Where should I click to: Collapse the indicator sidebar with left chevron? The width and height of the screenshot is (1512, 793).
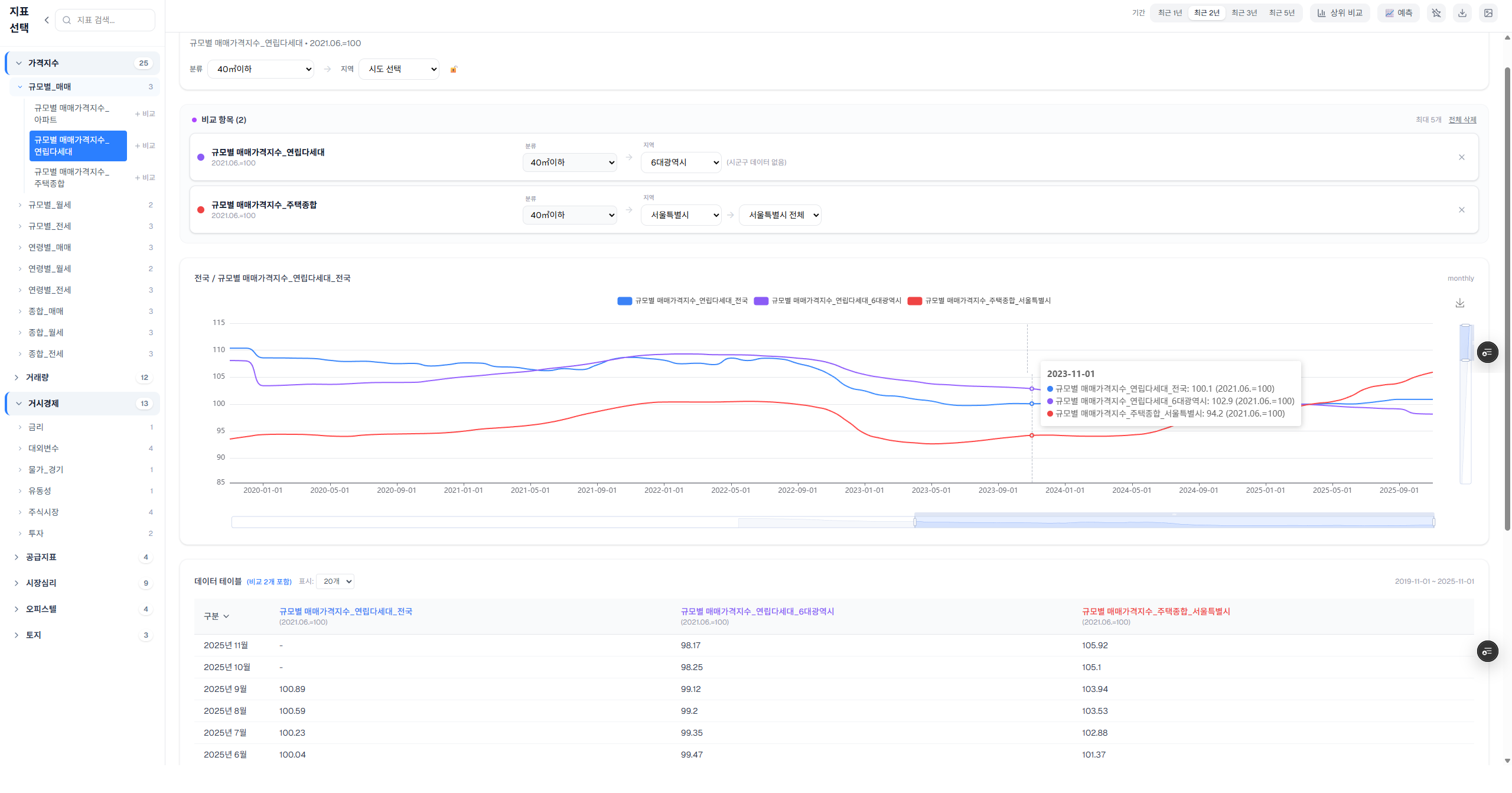tap(47, 20)
